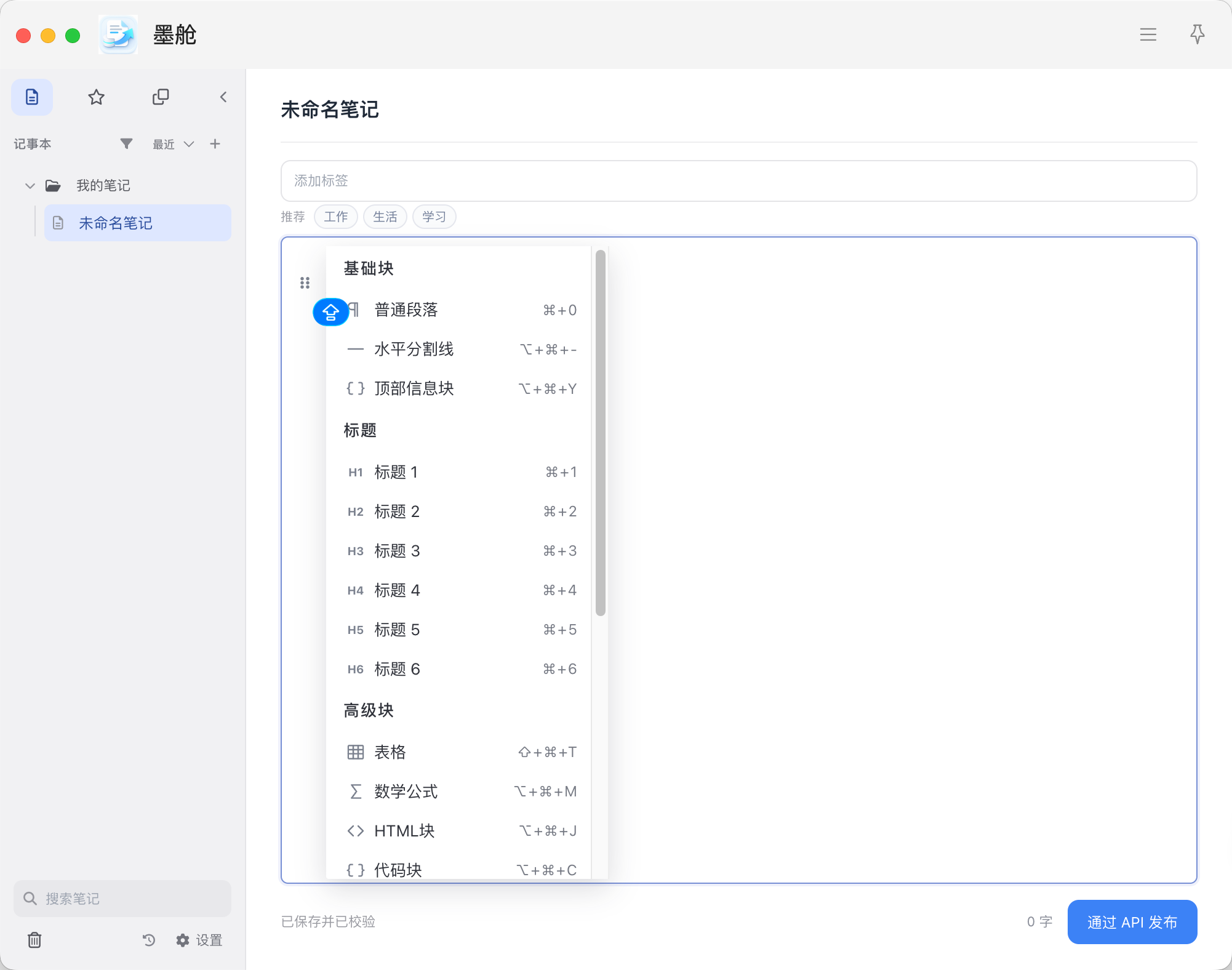
Task: Add the recommended 工作 tag
Action: (x=336, y=217)
